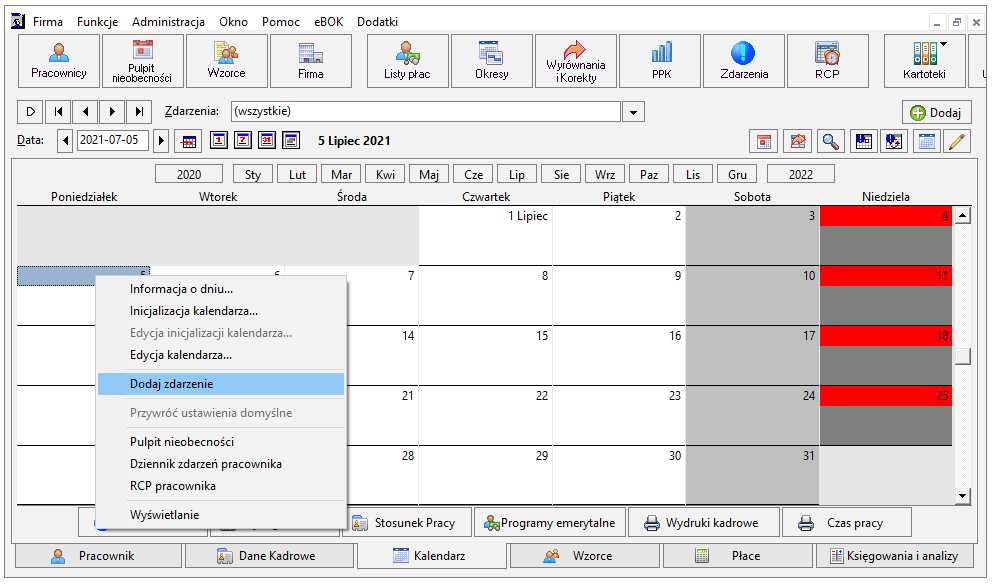The image size is (998, 585).
Task: Open the Wzorce toolbar button
Action: pos(227,61)
